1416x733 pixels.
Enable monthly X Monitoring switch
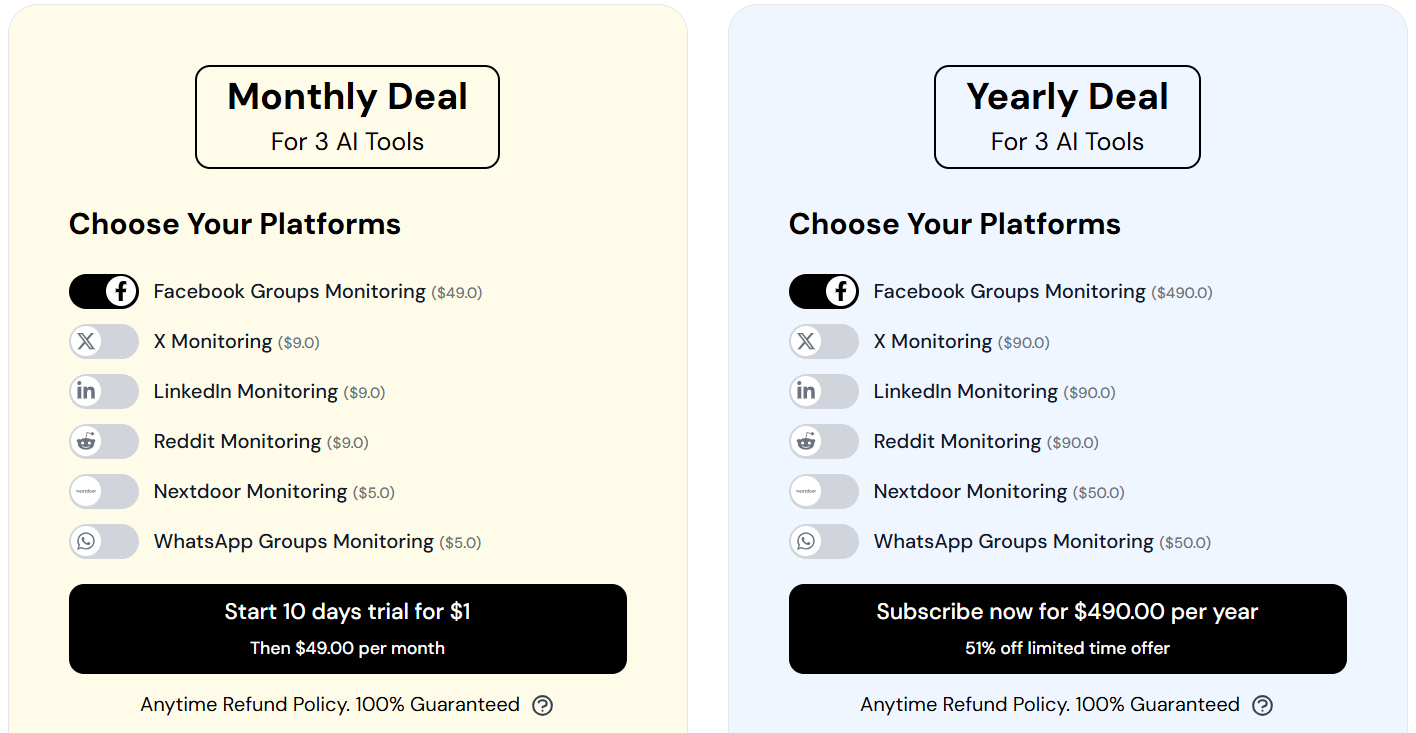coord(104,342)
